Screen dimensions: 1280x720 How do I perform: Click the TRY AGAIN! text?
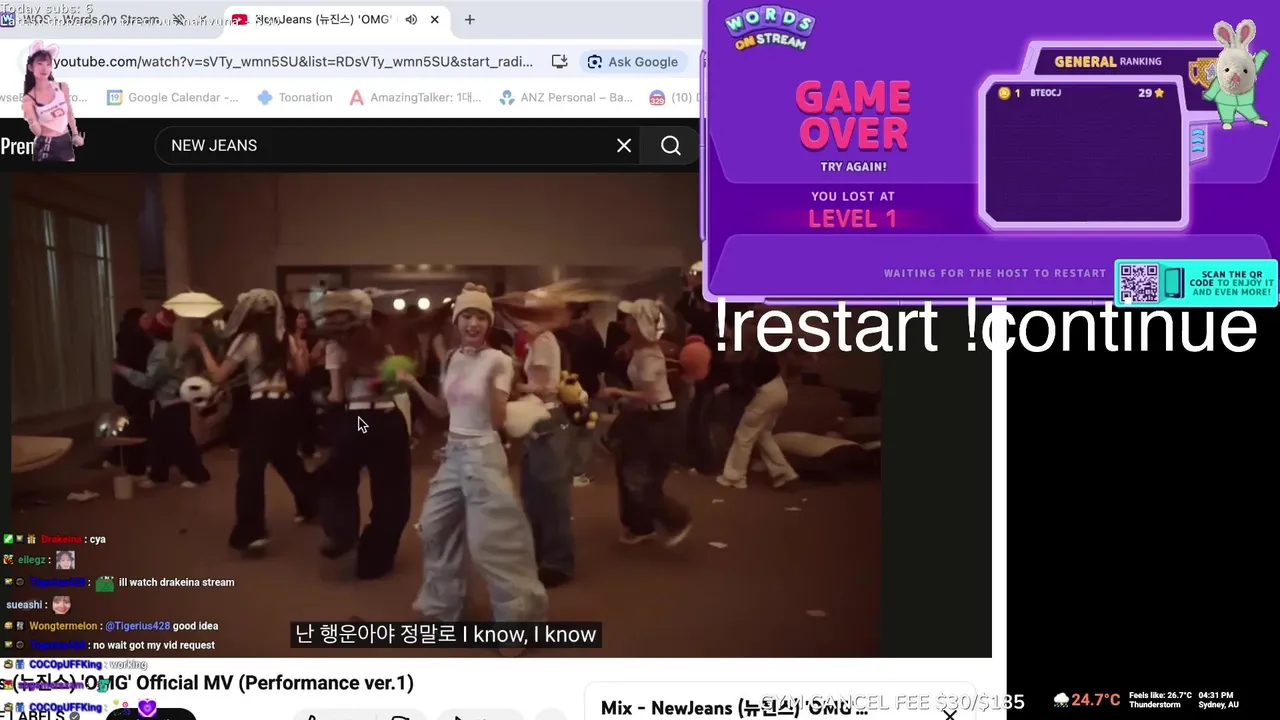(x=853, y=167)
